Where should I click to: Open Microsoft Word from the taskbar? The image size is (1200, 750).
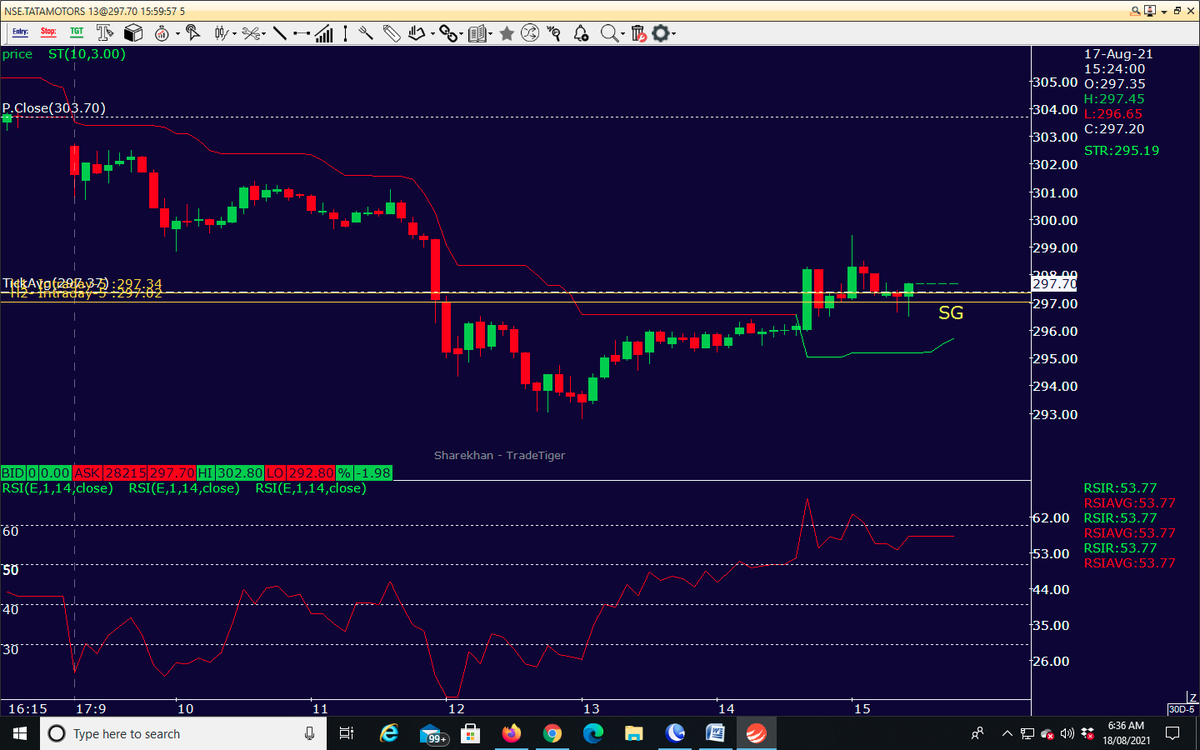(714, 733)
